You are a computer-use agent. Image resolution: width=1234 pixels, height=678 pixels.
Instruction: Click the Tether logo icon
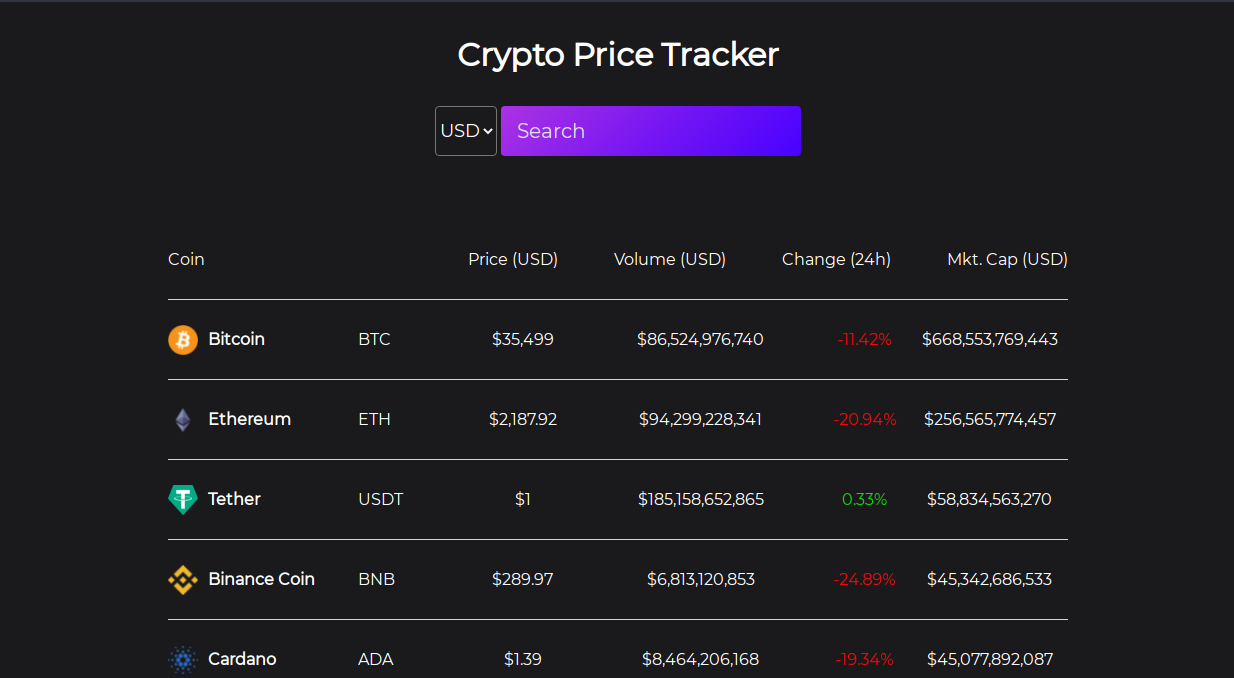[182, 499]
